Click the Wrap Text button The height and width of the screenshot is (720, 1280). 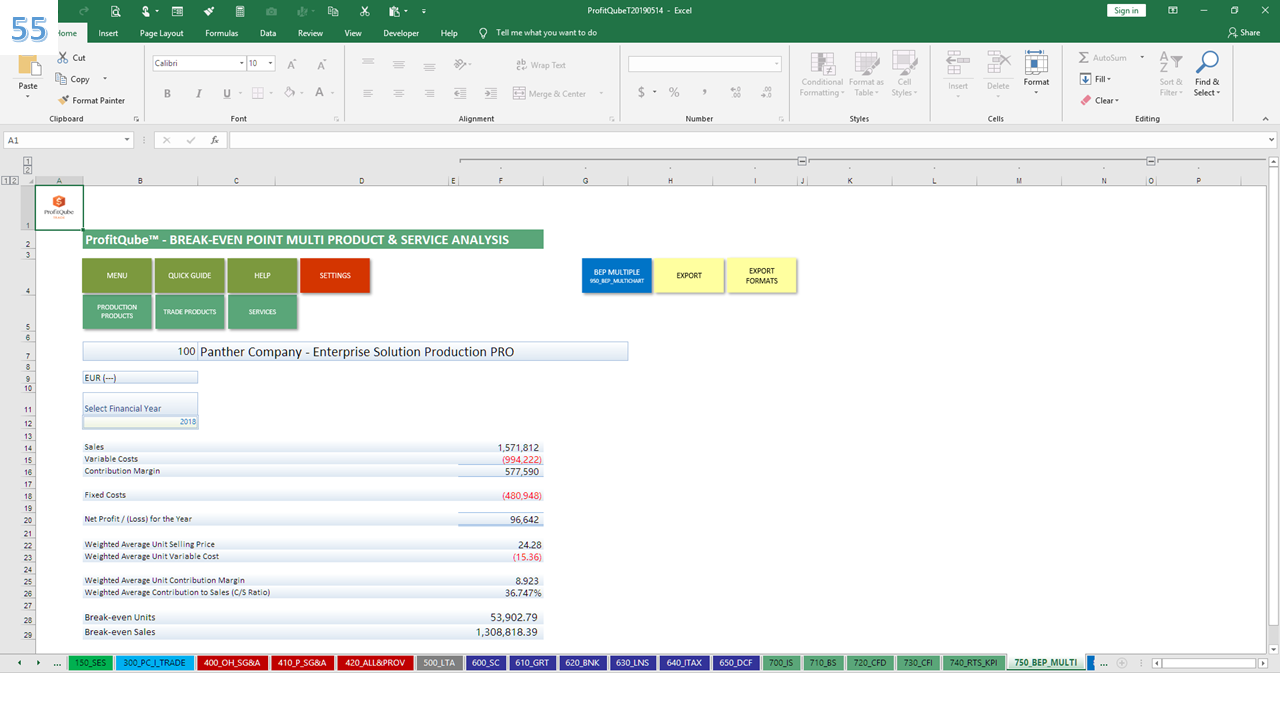point(540,65)
